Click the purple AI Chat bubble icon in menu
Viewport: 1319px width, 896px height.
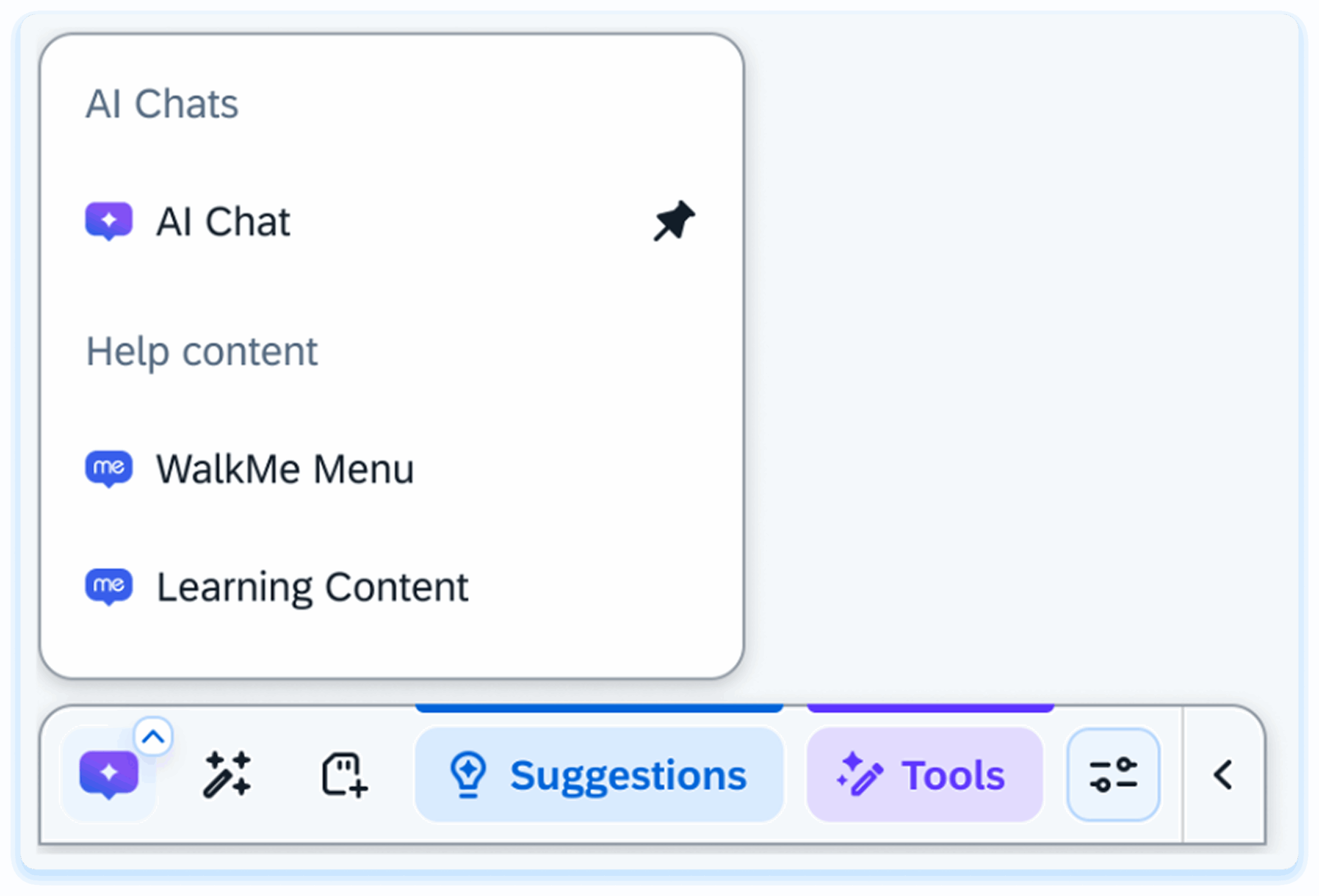point(109,221)
